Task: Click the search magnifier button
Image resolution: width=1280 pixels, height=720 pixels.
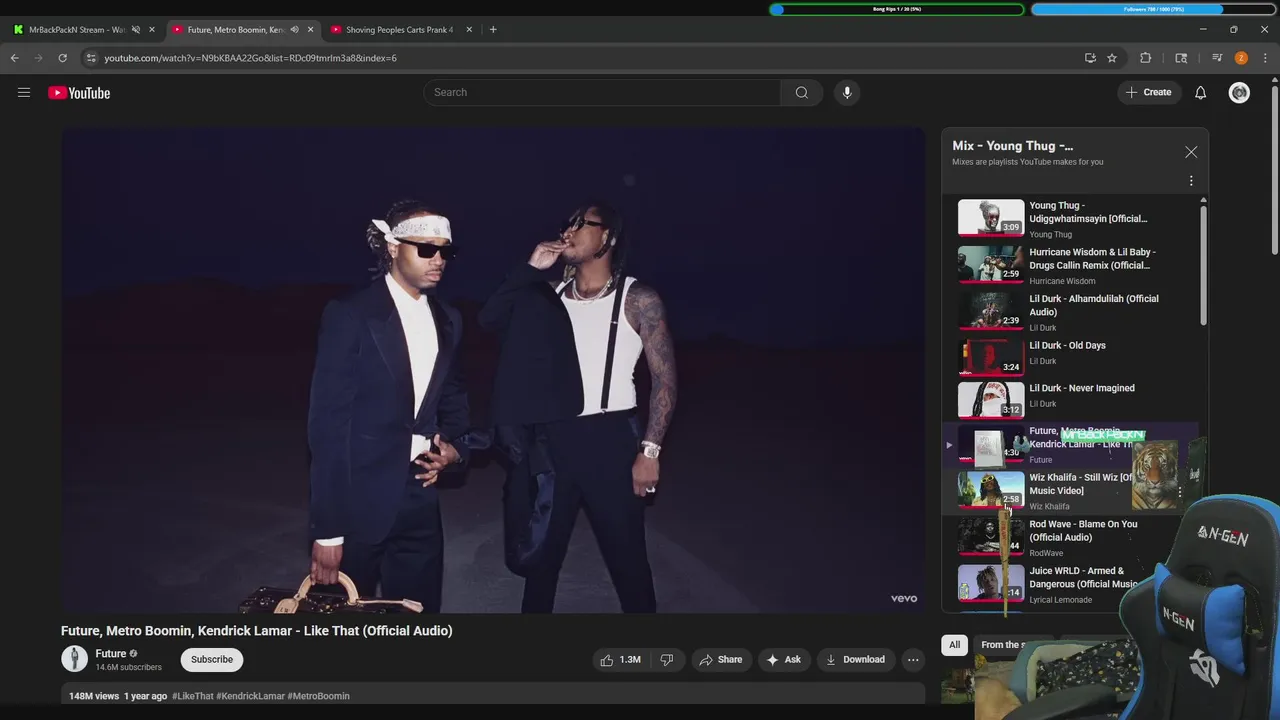Action: pos(801,92)
